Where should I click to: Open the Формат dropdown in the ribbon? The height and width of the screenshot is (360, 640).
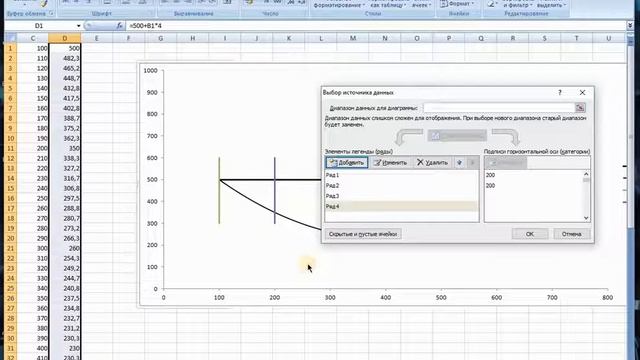point(458,4)
